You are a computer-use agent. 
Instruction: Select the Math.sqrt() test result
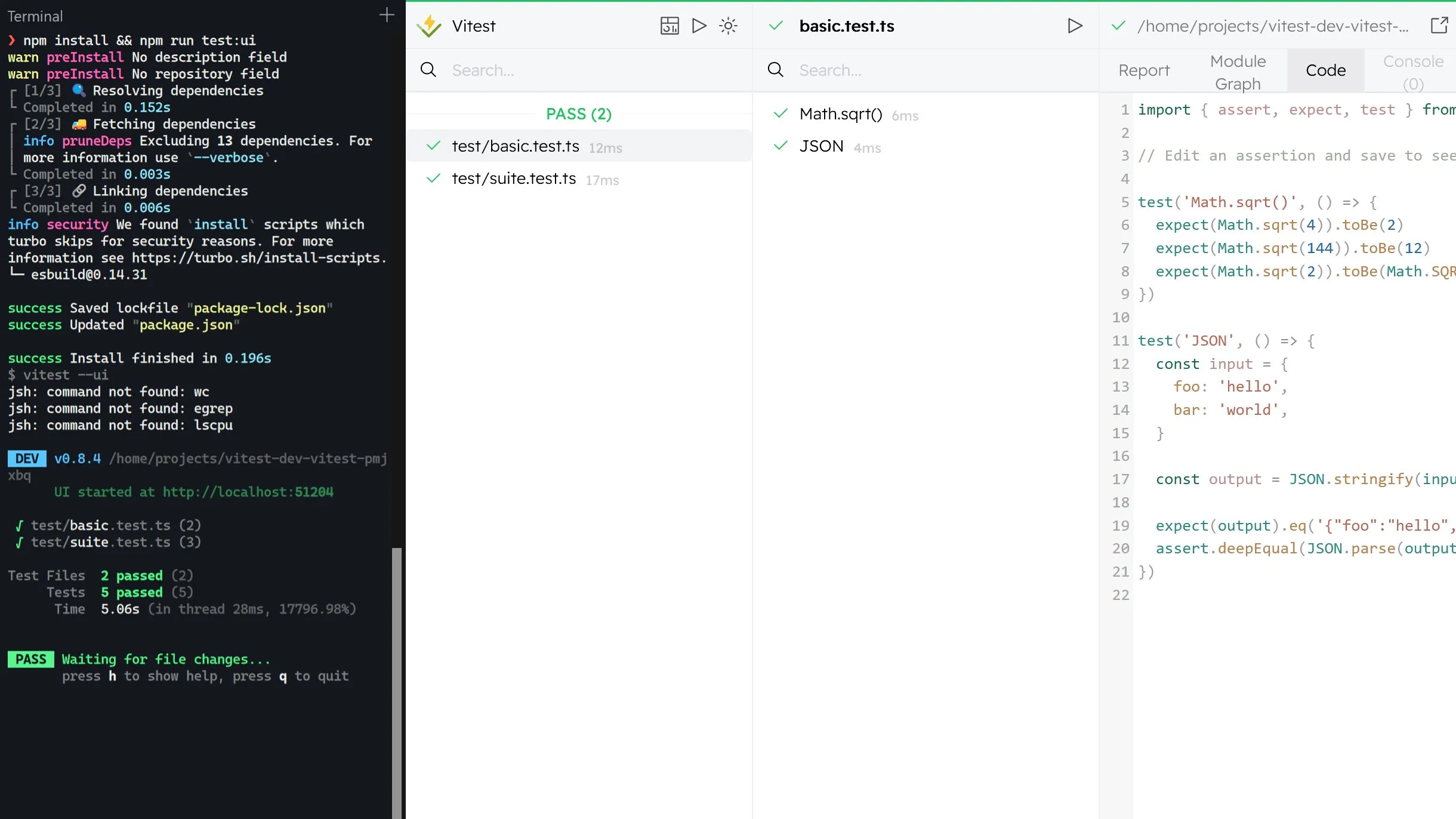(841, 113)
